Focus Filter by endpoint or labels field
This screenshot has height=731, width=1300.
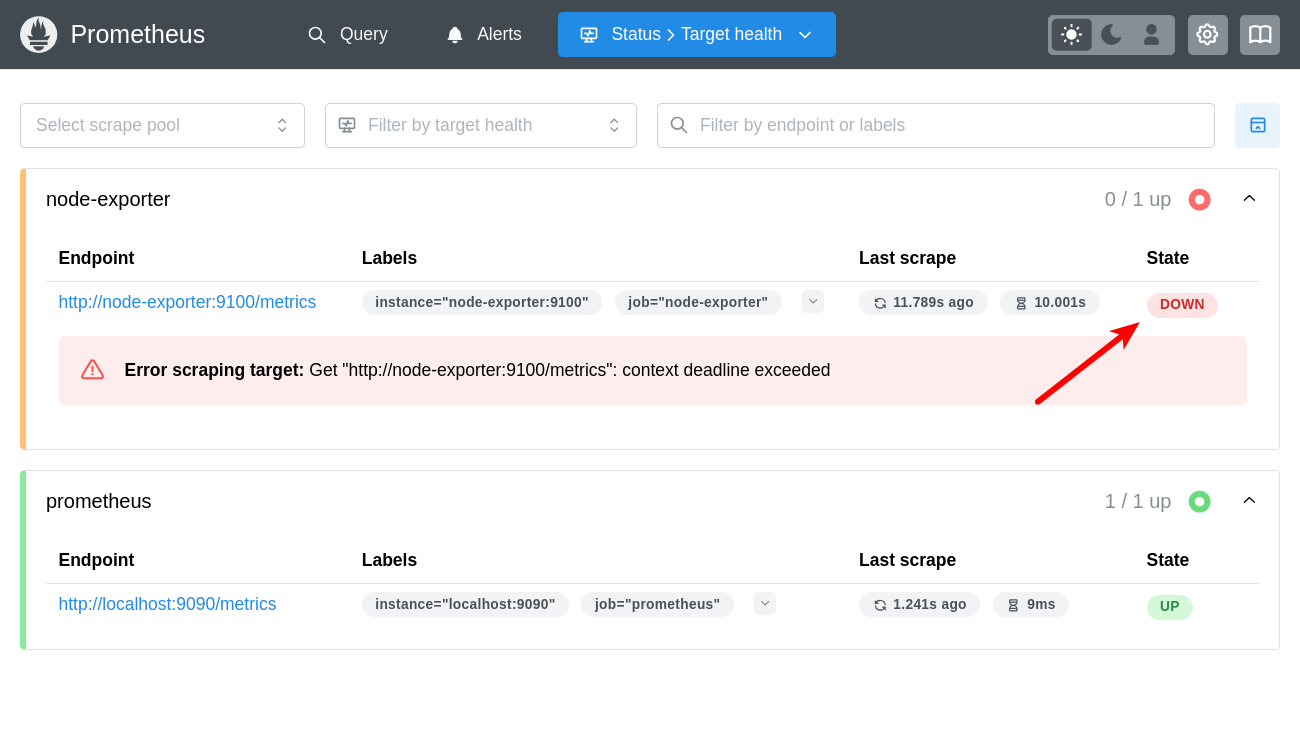pyautogui.click(x=936, y=125)
